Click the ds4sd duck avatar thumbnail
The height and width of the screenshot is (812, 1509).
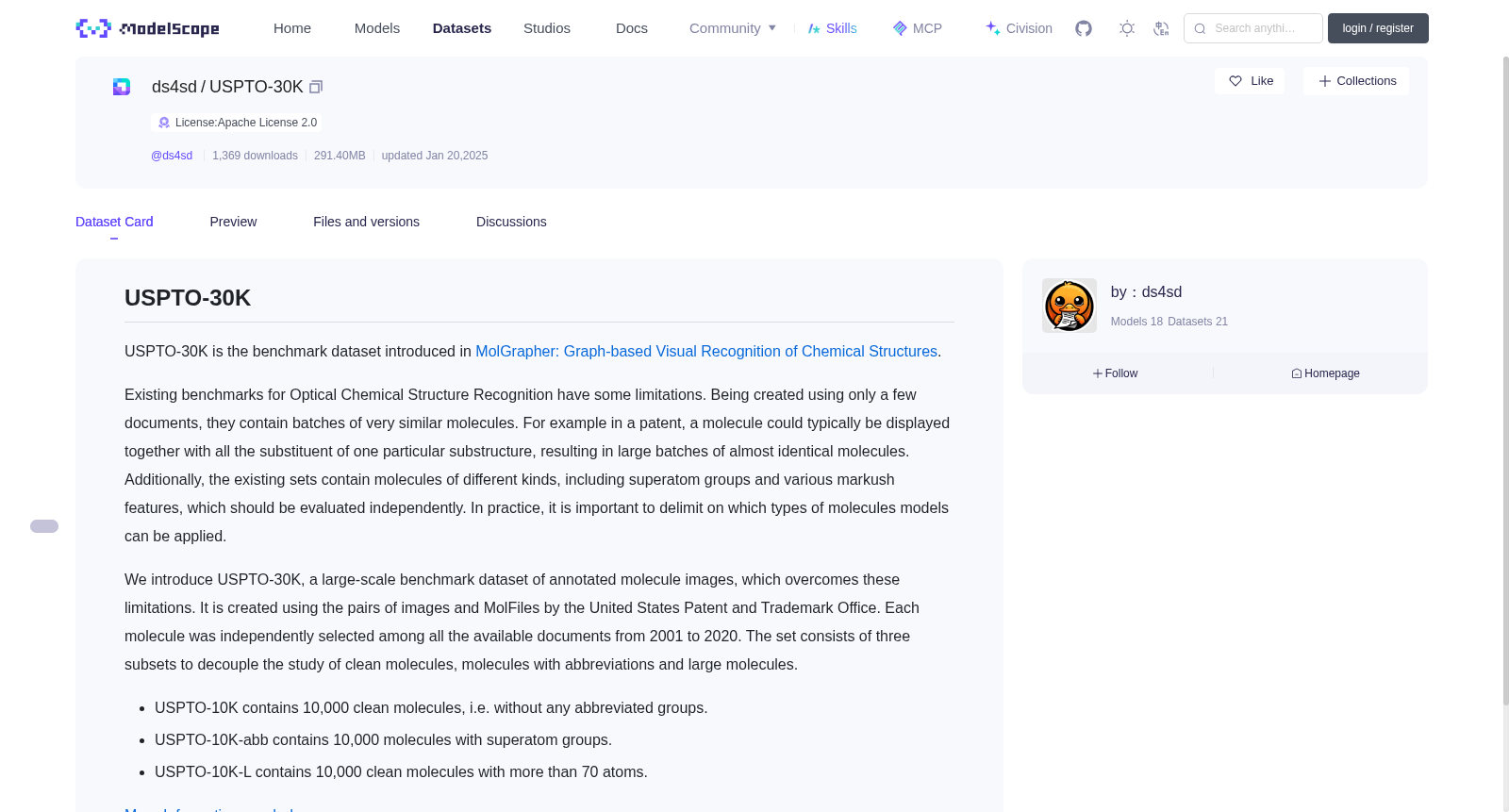tap(1070, 306)
